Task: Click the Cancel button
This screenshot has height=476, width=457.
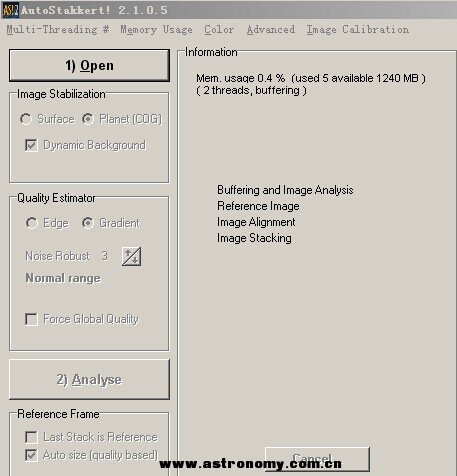Action: (317, 459)
